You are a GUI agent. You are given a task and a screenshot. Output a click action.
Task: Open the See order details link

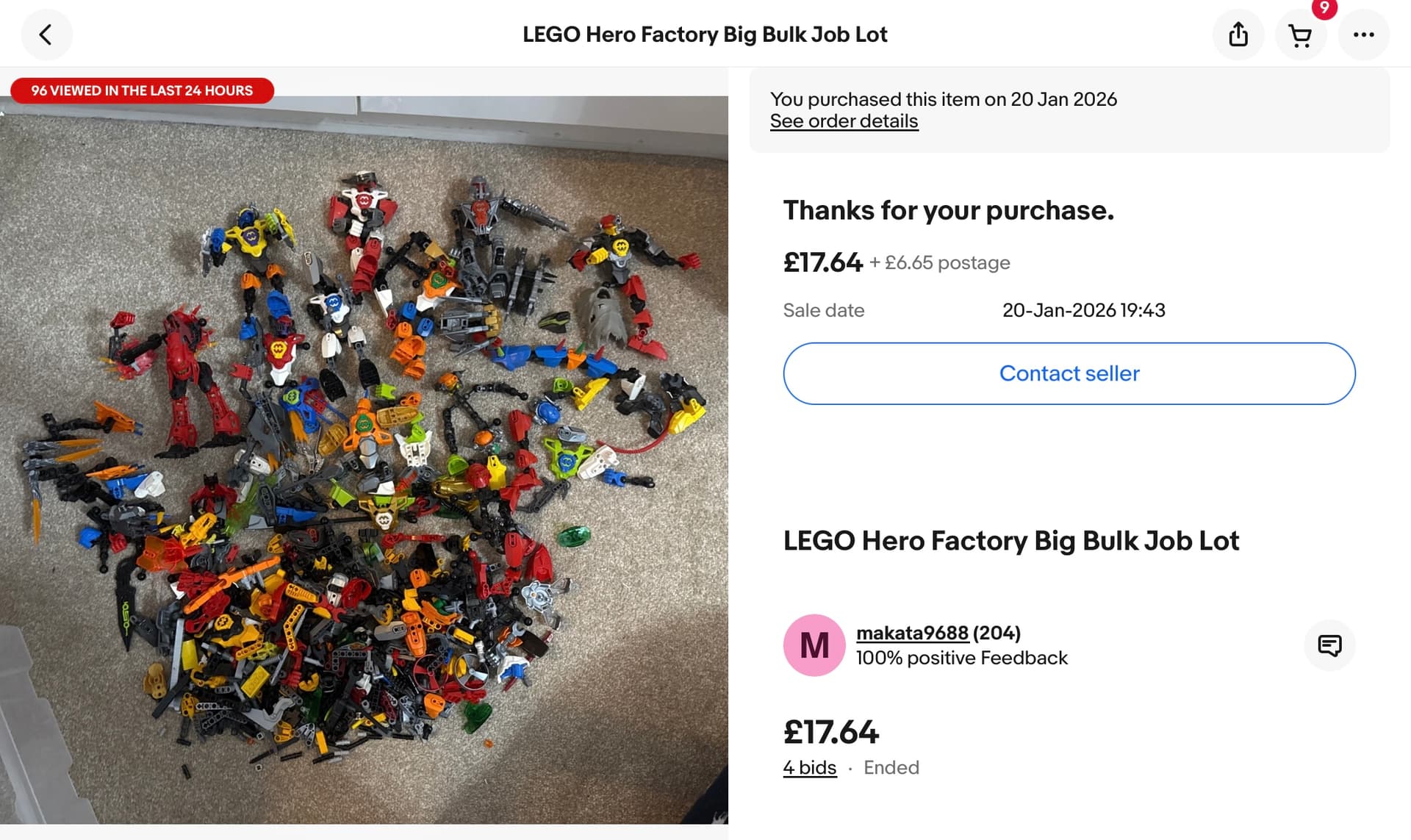(x=844, y=121)
